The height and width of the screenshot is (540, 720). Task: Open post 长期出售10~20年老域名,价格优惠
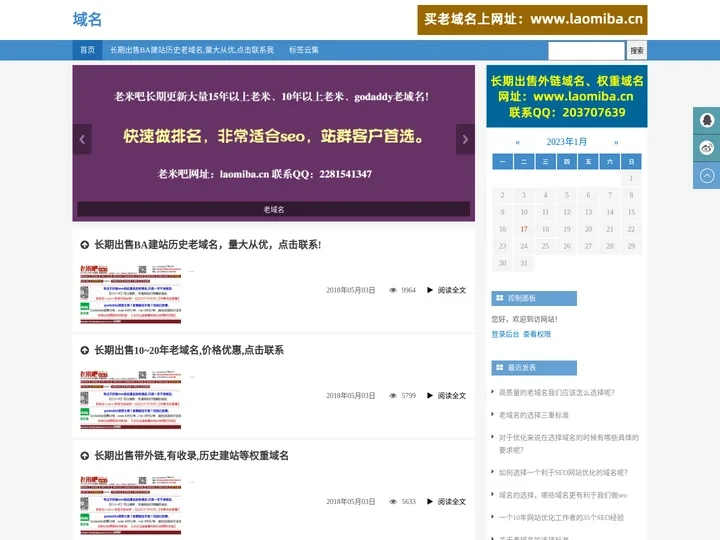click(189, 350)
